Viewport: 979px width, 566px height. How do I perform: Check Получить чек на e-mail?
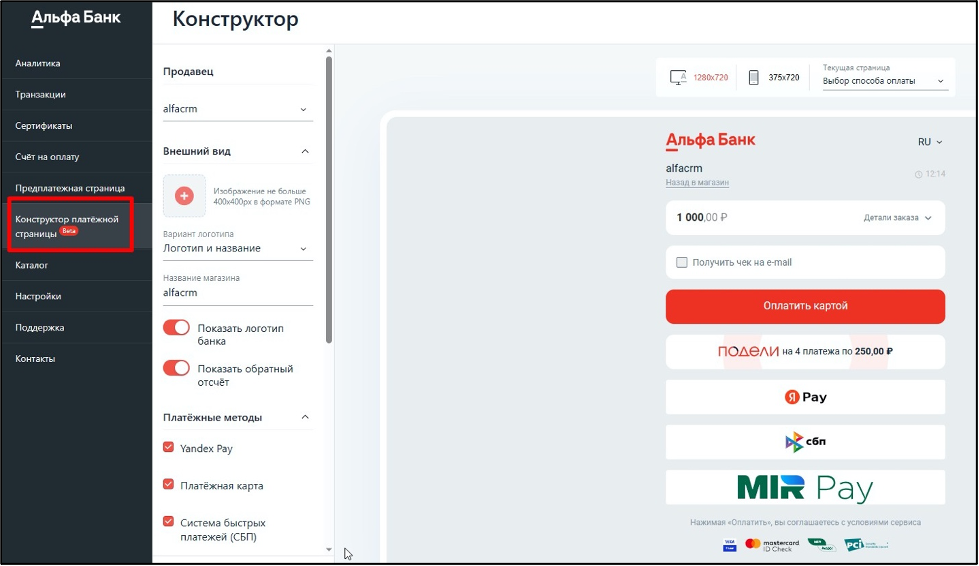(682, 263)
